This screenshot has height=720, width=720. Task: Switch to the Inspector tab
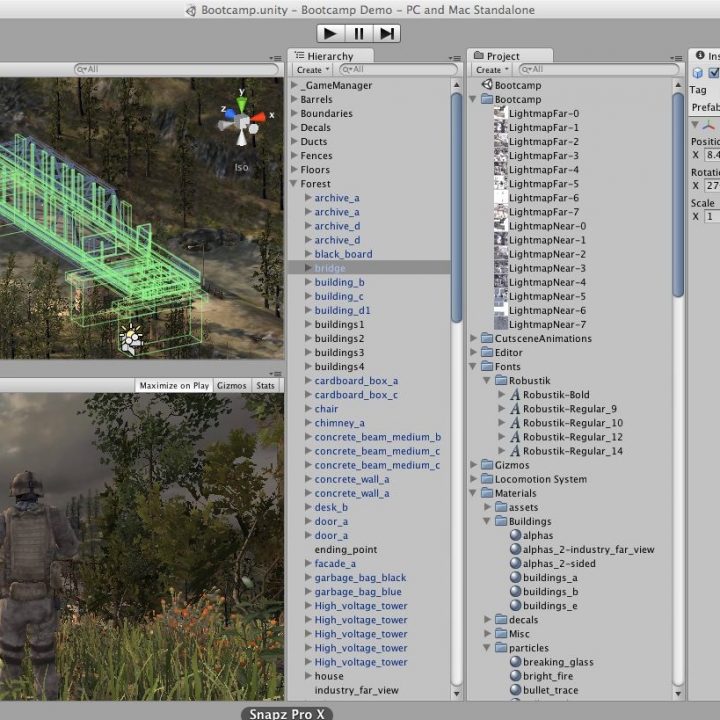coord(706,56)
